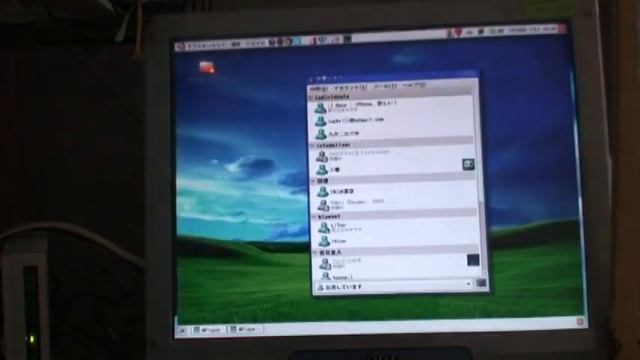Open the status selector dropdown arrow
The width and height of the screenshot is (640, 360).
point(468,284)
